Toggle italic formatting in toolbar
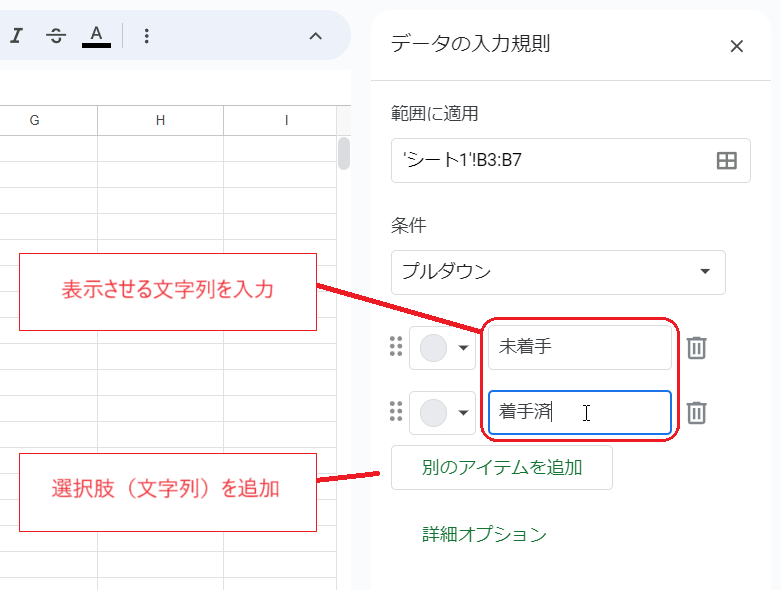This screenshot has height=590, width=781. coord(16,36)
